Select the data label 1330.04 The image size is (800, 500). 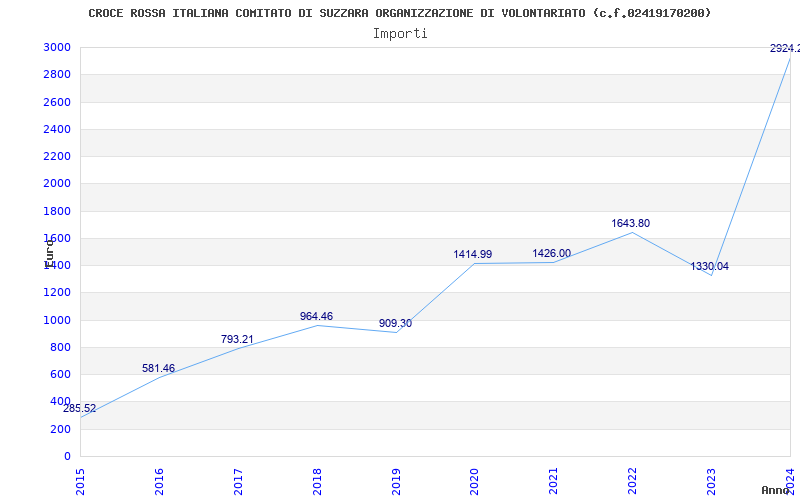pyautogui.click(x=710, y=266)
